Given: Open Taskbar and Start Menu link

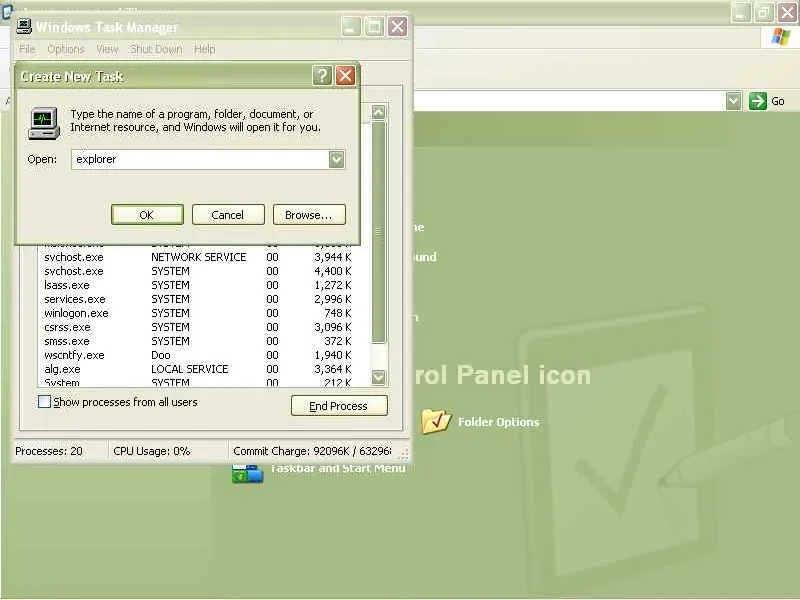Looking at the screenshot, I should click(x=338, y=468).
